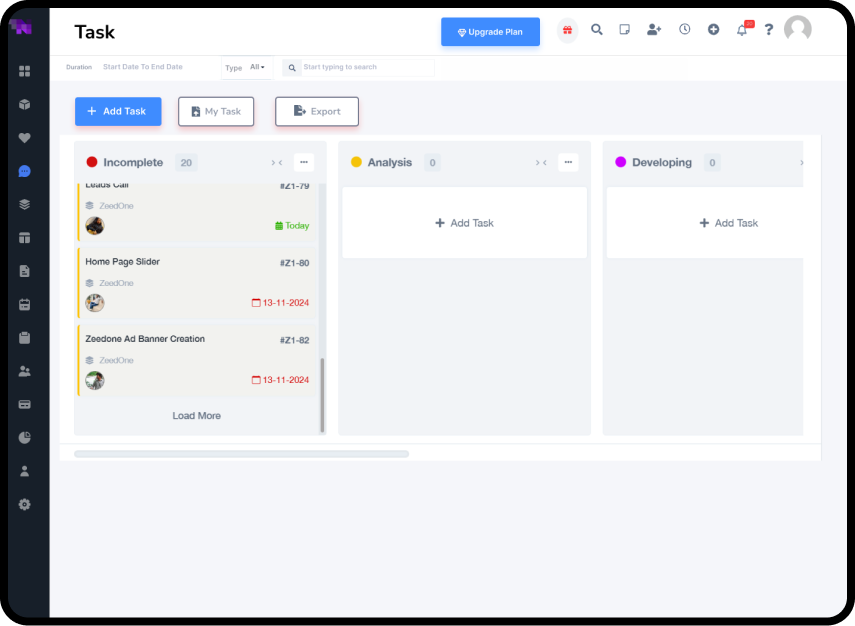Image resolution: width=855 pixels, height=626 pixels.
Task: Click the clipboard icon in sidebar
Action: click(25, 338)
